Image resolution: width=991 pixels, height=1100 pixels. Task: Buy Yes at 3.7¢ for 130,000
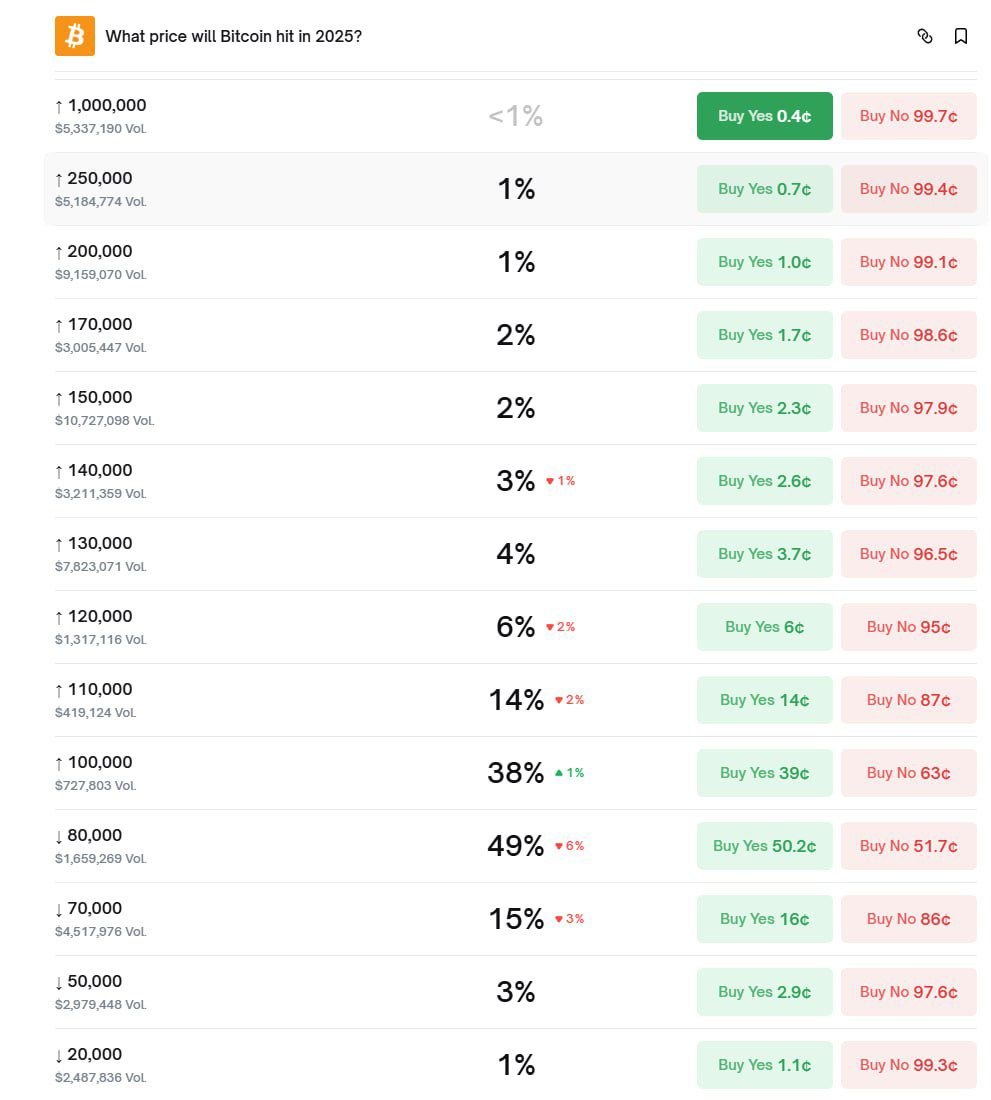coord(764,554)
